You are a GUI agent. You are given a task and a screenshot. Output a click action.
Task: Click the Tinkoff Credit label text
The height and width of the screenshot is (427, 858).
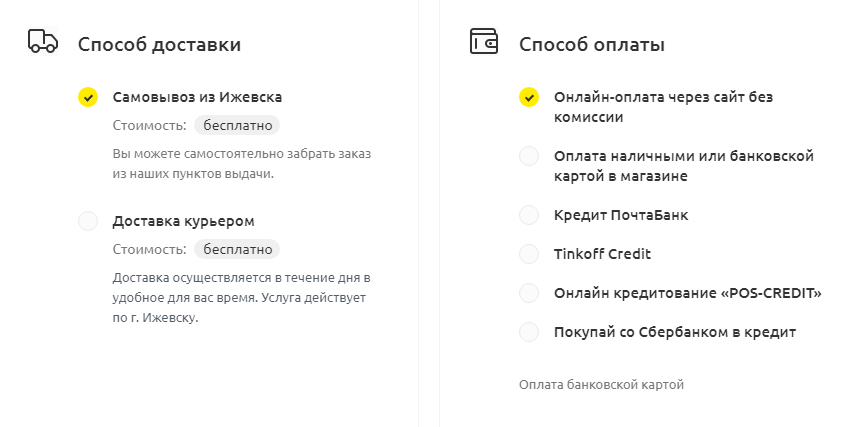[602, 254]
